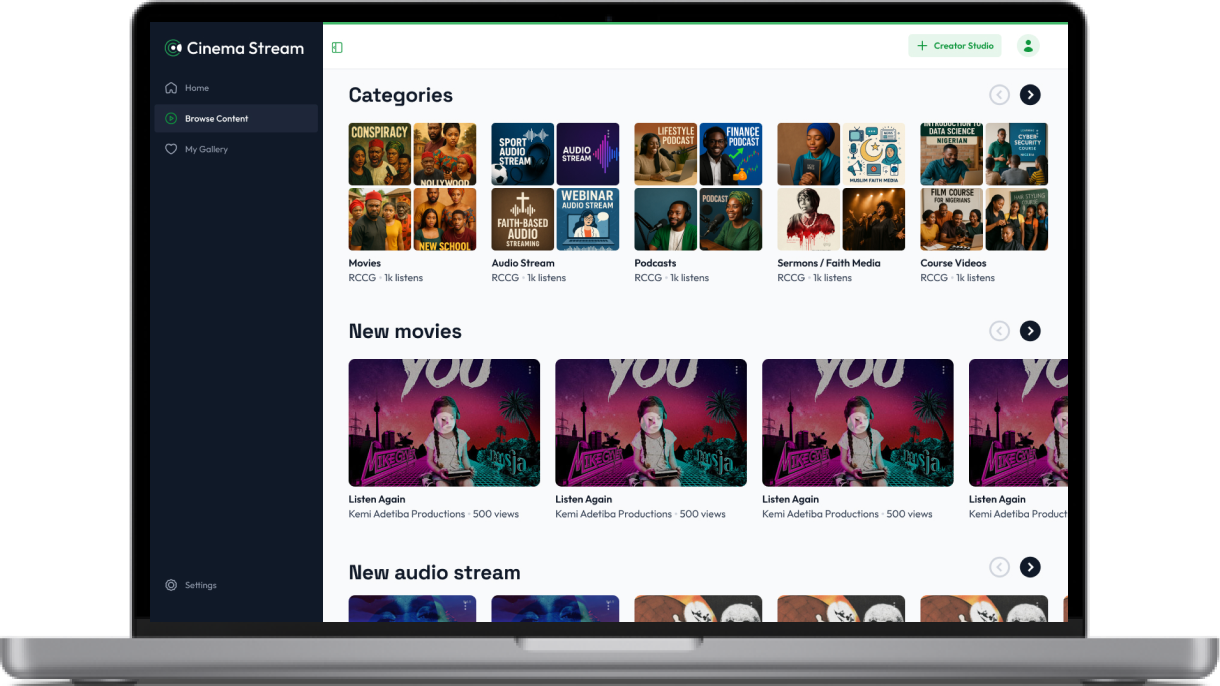The image size is (1220, 686).
Task: Go to previous Categories page arrow
Action: pyautogui.click(x=999, y=95)
